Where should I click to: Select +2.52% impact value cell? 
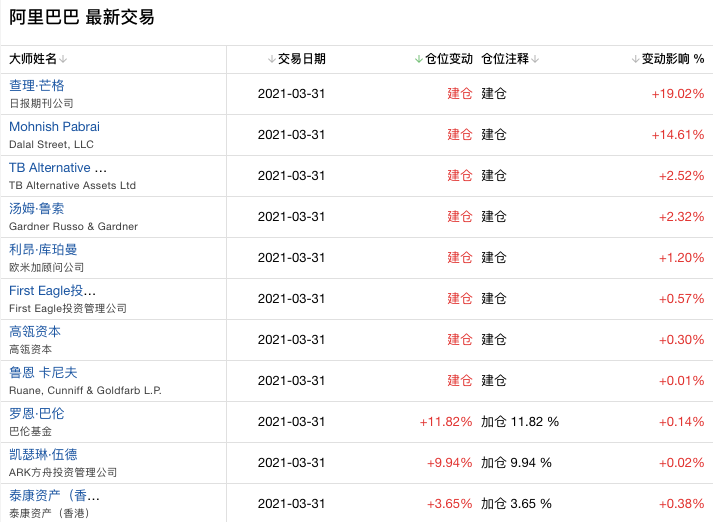[682, 176]
